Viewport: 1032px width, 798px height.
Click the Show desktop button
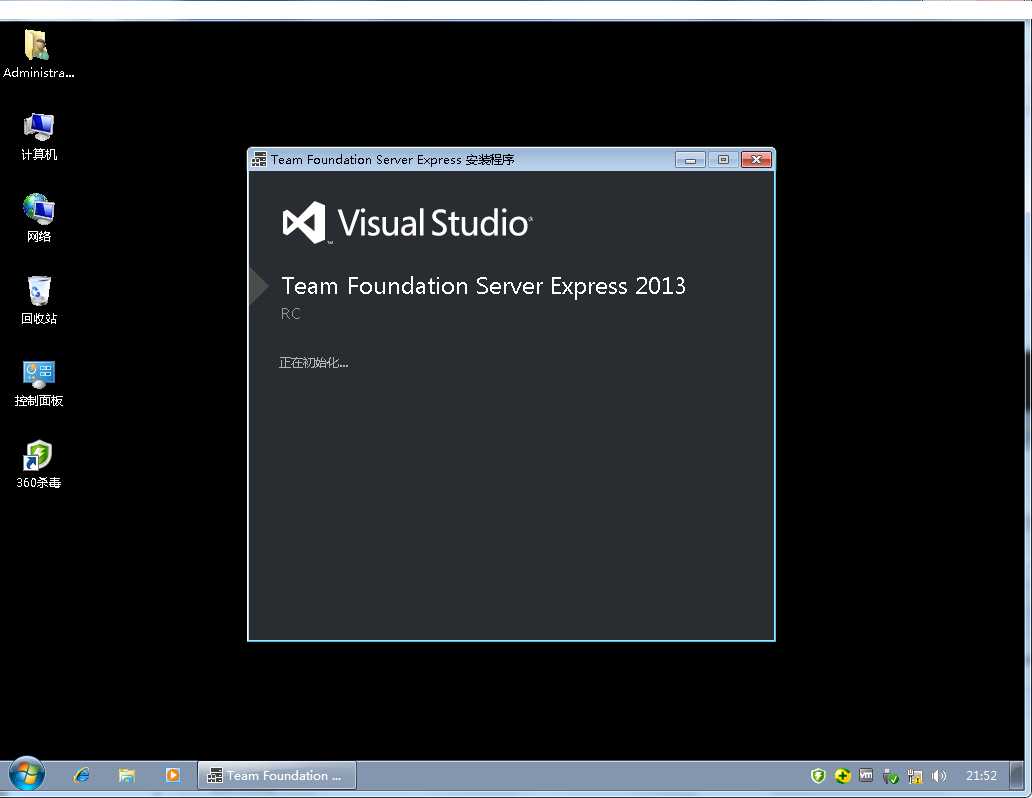tap(1018, 776)
